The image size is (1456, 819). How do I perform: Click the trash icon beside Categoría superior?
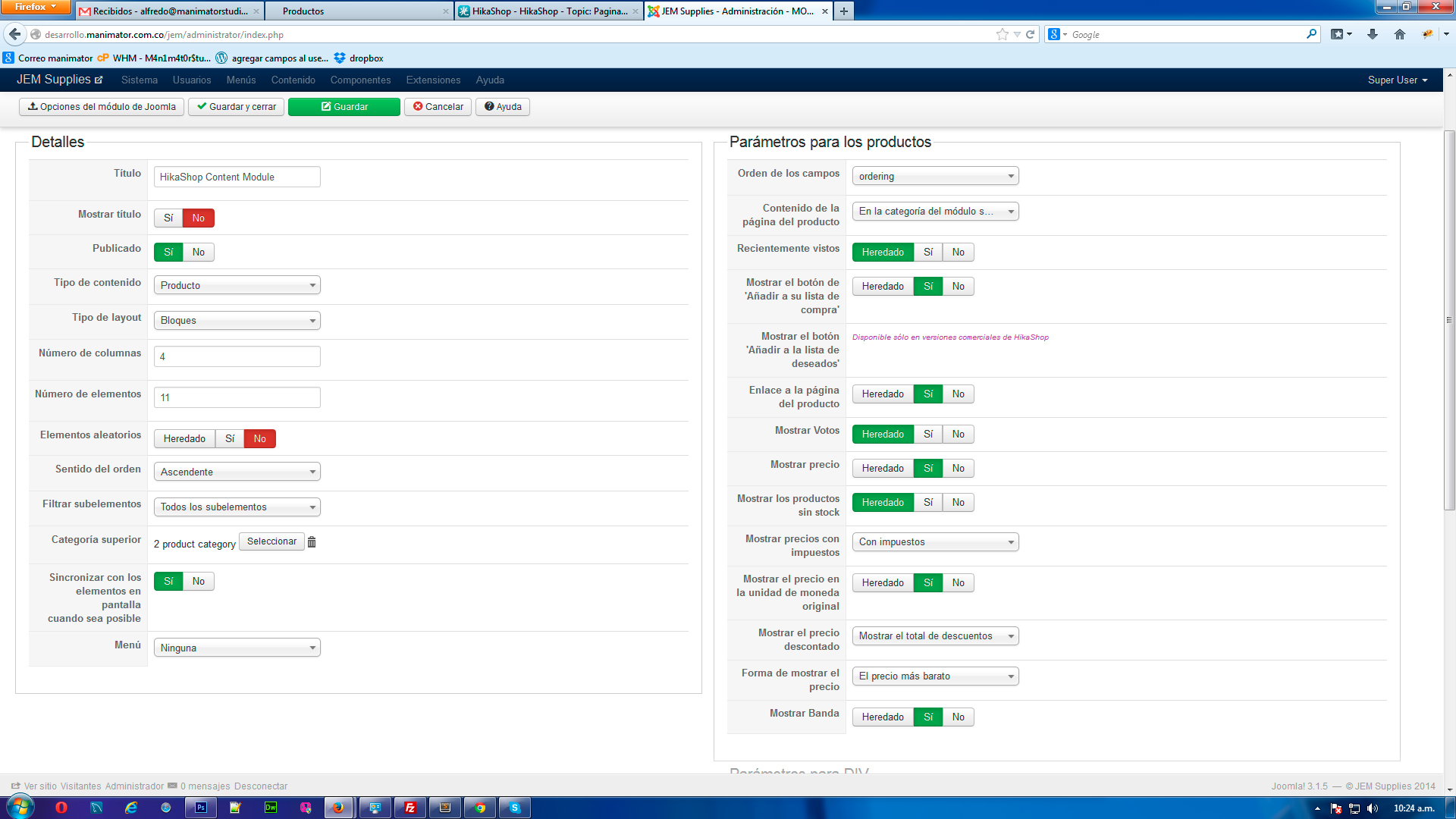(x=312, y=541)
